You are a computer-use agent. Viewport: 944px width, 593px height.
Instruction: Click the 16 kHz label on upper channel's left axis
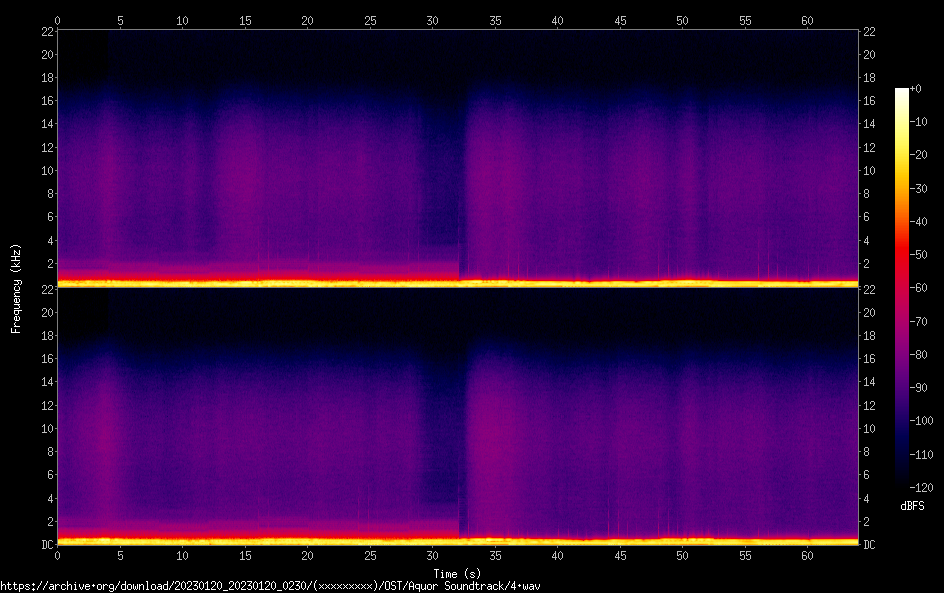click(x=46, y=101)
